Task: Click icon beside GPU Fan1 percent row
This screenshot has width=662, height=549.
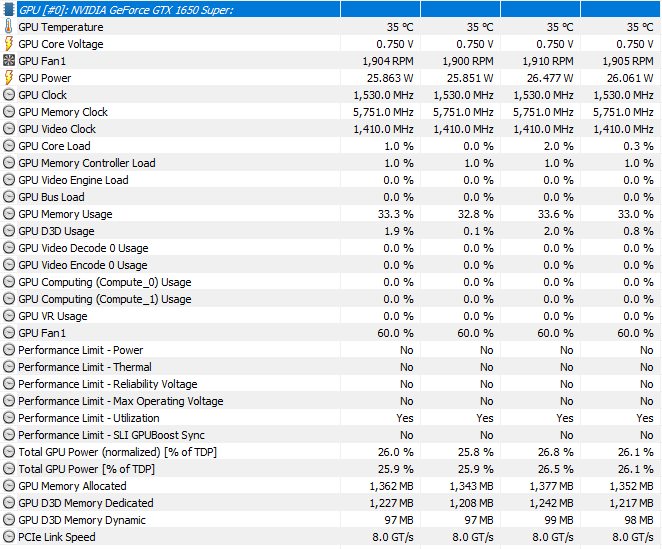Action: 8,332
